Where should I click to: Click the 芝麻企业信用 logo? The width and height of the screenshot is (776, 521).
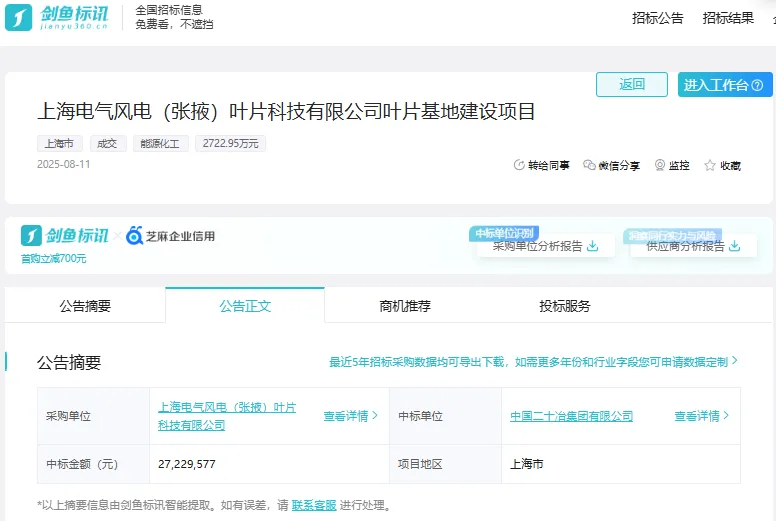[170, 236]
